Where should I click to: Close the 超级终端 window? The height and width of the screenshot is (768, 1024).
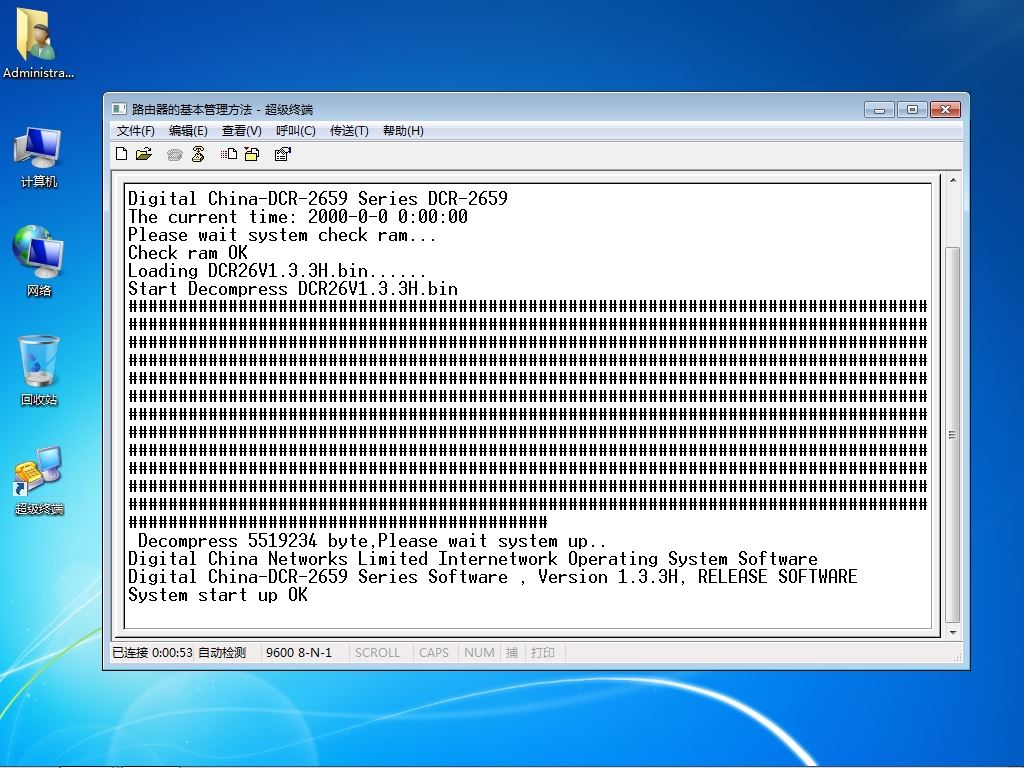(x=945, y=110)
